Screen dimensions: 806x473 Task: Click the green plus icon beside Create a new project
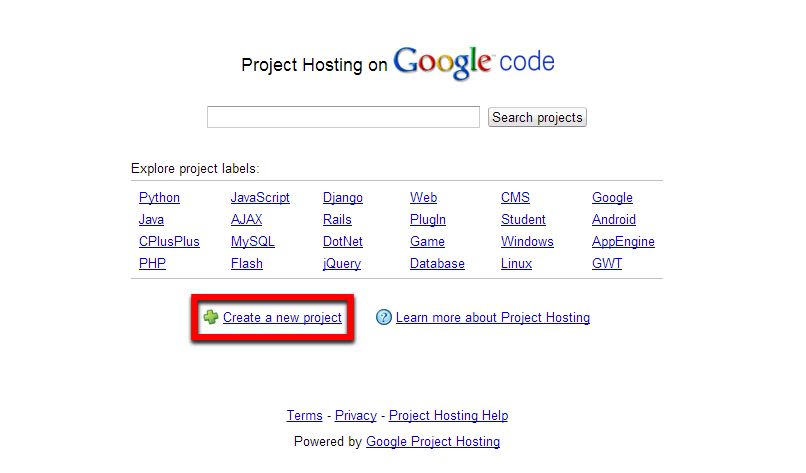point(211,317)
